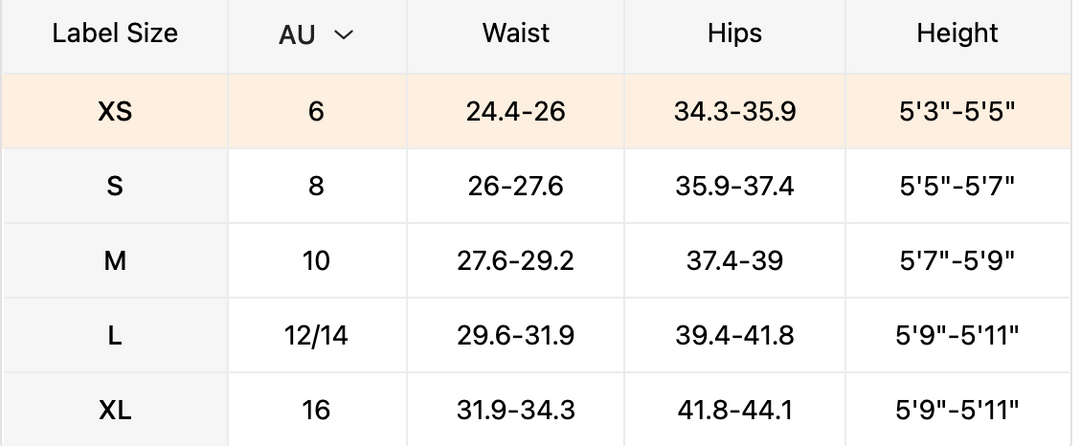The width and height of the screenshot is (1080, 446).
Task: Click AU size 16 cell
Action: (316, 409)
